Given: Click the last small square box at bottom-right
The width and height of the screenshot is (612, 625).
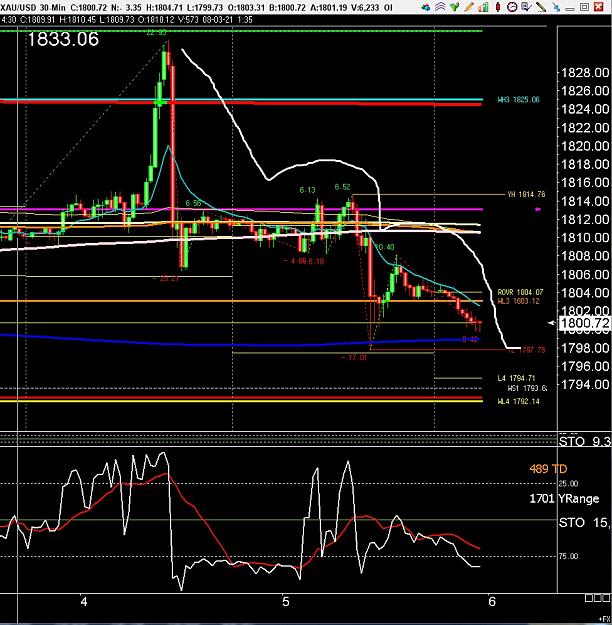Looking at the screenshot, I should 606,598.
